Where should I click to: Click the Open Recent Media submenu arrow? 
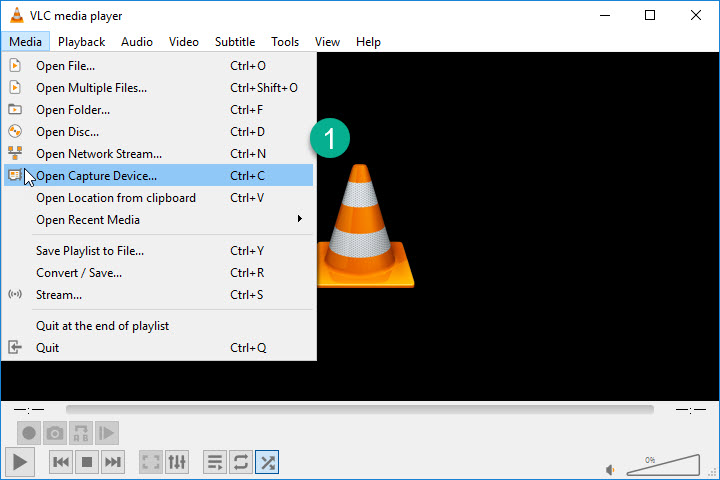tap(299, 219)
